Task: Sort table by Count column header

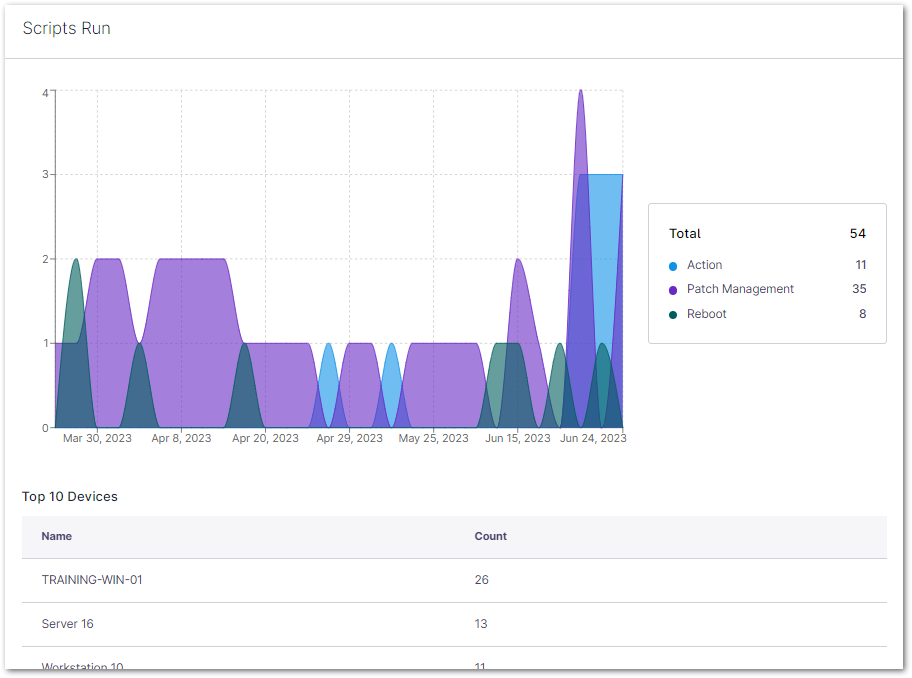Action: tap(490, 536)
